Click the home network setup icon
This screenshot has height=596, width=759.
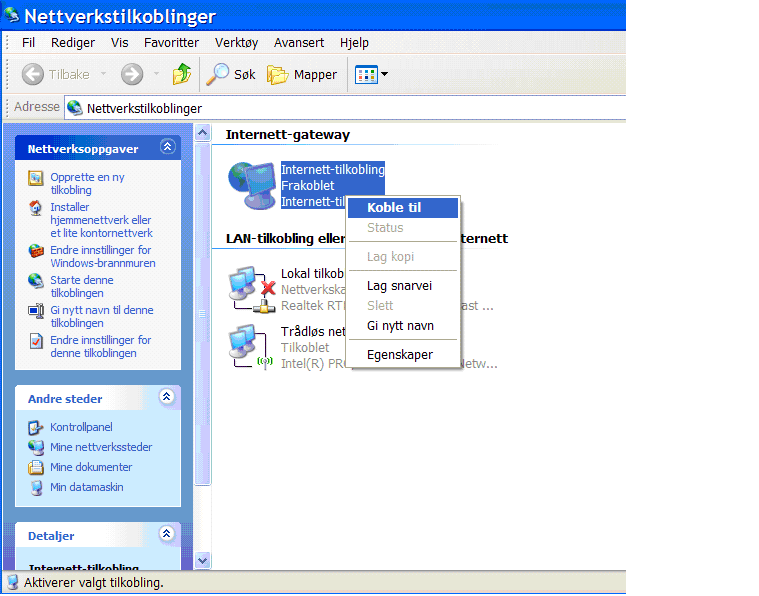(x=36, y=208)
